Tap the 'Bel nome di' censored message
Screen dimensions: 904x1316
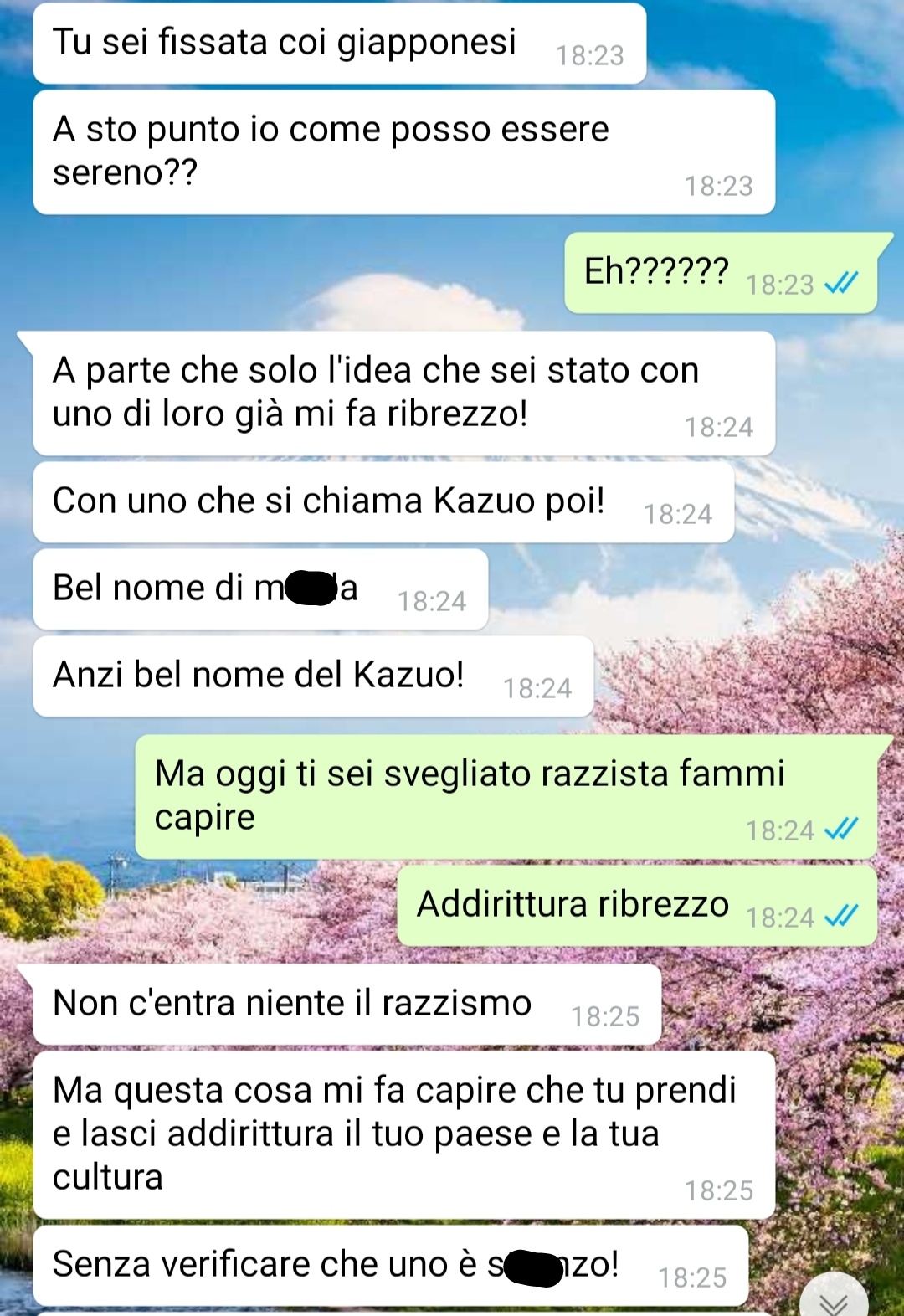click(261, 589)
